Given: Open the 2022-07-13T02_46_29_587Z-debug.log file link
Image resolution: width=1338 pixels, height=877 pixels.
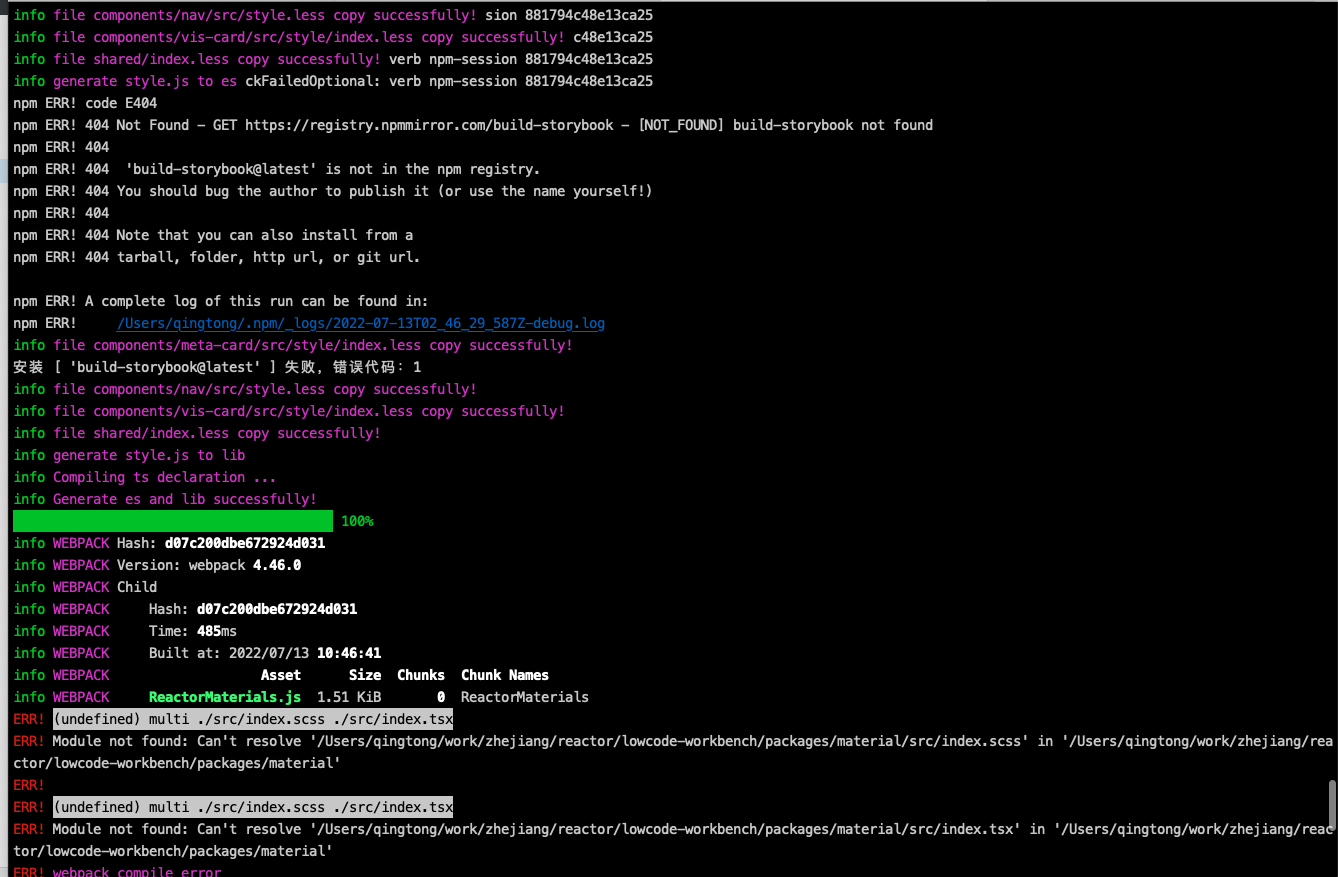Looking at the screenshot, I should (x=361, y=323).
